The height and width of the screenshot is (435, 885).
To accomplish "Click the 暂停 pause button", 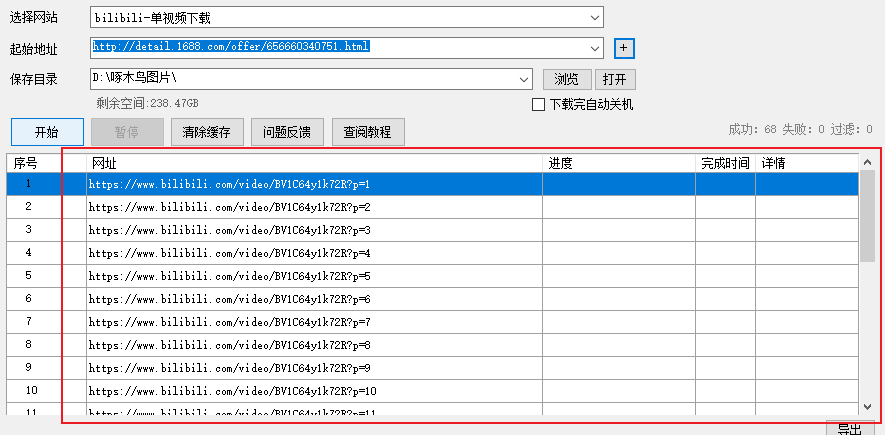I will [x=128, y=132].
